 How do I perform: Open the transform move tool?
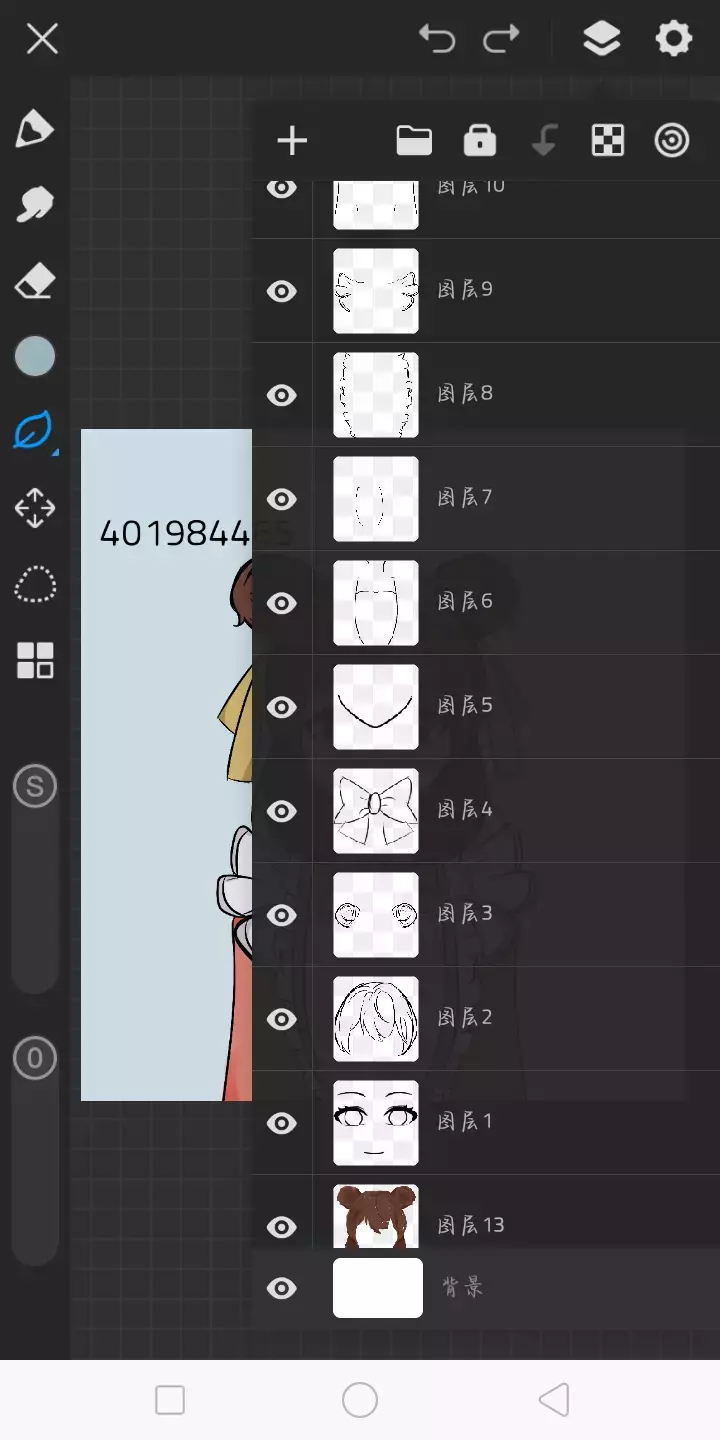pos(35,508)
